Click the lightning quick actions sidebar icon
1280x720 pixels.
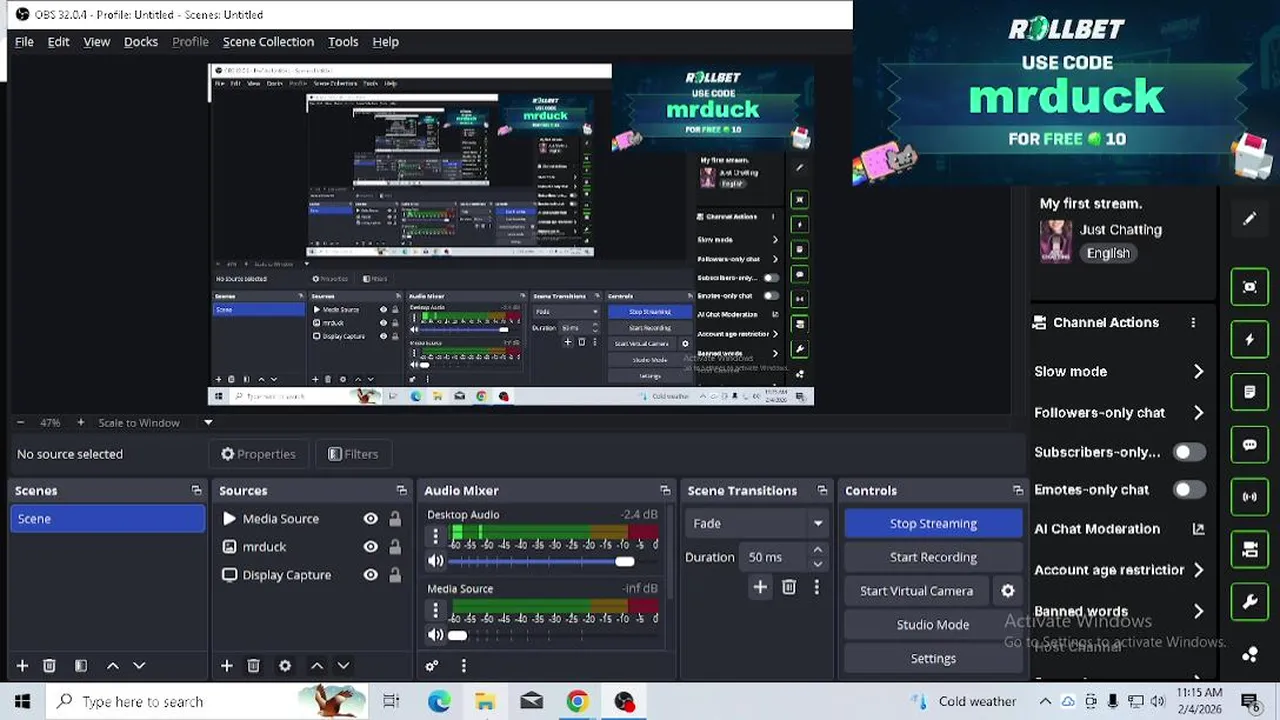(x=1250, y=340)
